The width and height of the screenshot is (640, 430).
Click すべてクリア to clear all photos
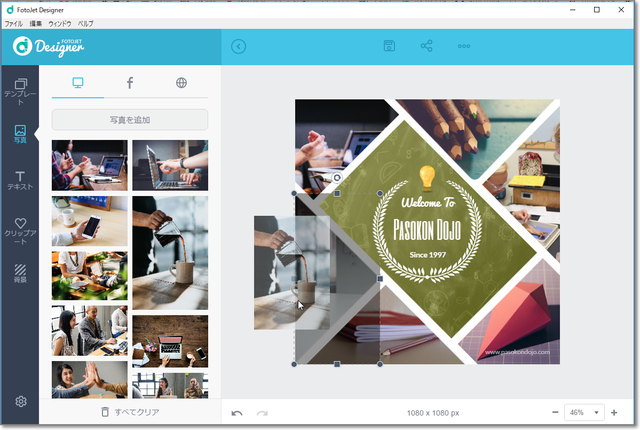pos(130,412)
